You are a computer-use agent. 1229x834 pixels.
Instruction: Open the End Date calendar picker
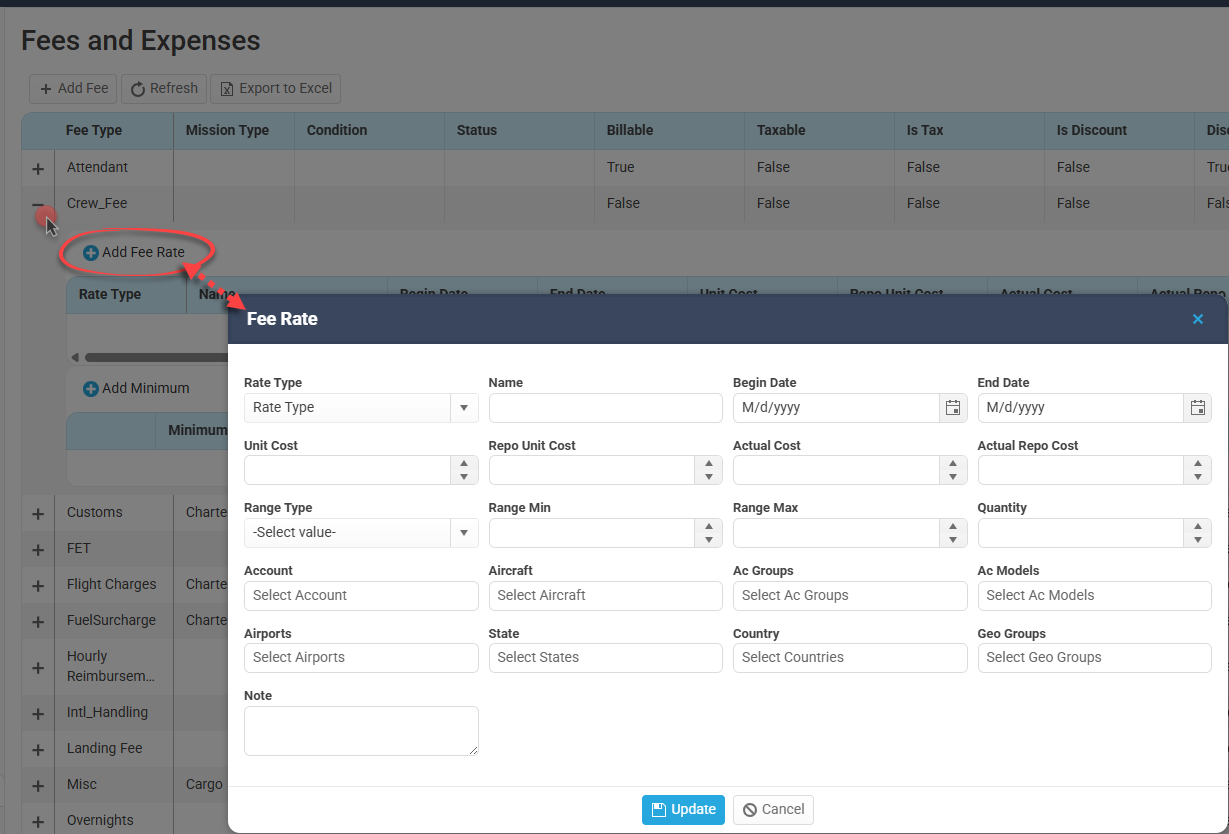(1197, 408)
